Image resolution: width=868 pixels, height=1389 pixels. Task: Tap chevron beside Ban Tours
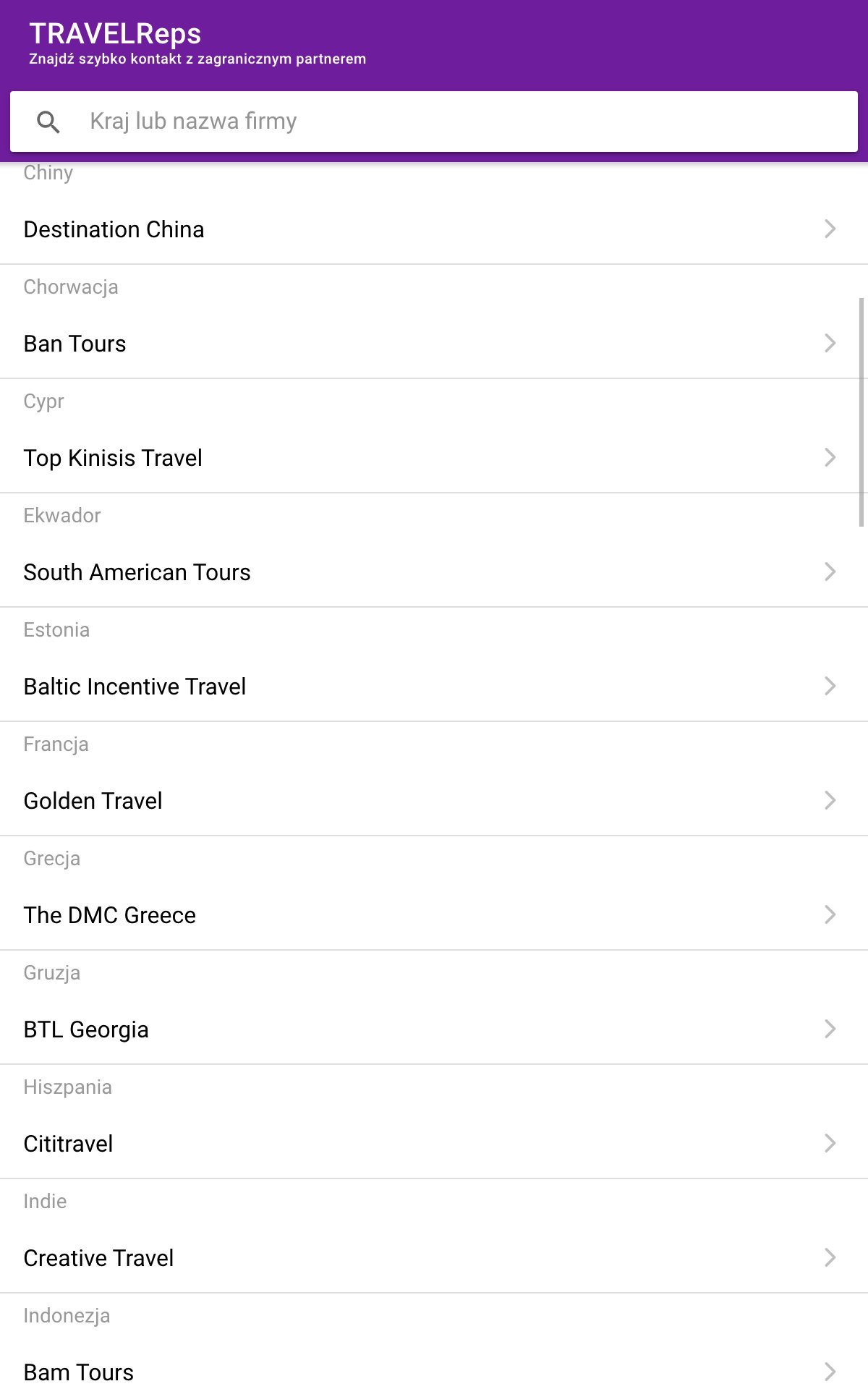tap(830, 343)
